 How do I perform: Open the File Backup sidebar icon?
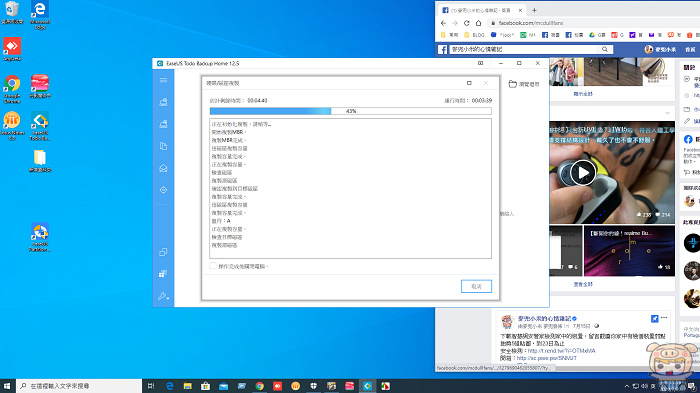pos(163,146)
